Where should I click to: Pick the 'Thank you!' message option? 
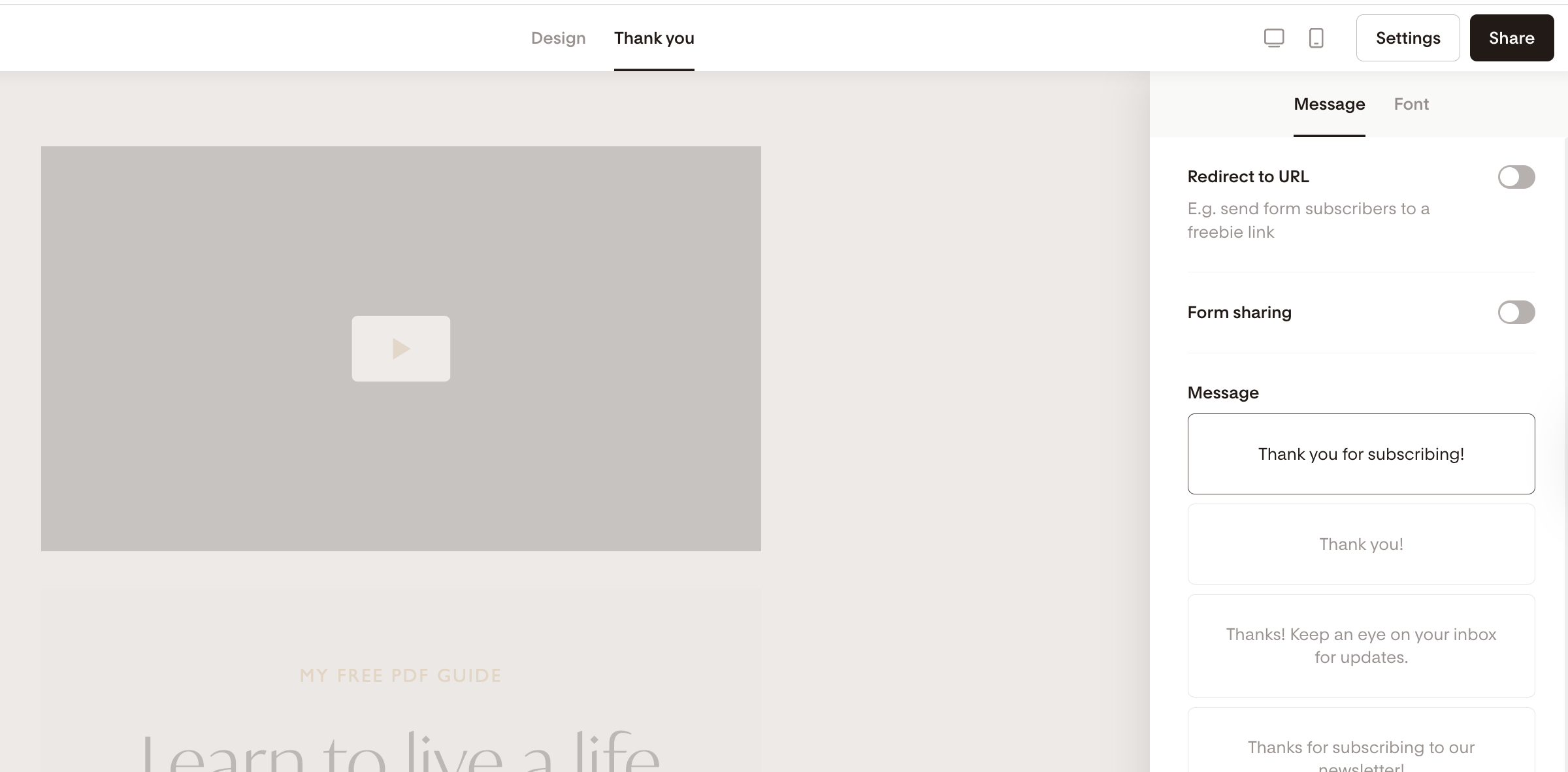point(1361,544)
